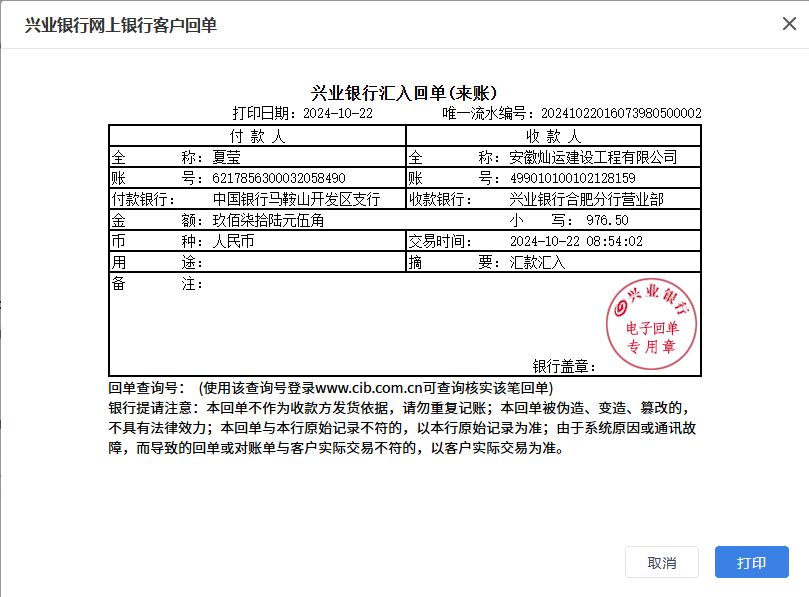Select the 摘要 value 汇款汇入
This screenshot has height=597, width=809.
pyautogui.click(x=537, y=262)
